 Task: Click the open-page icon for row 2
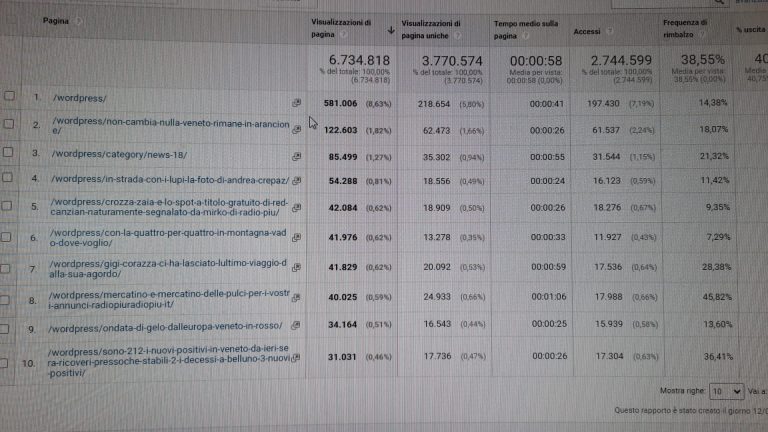coord(296,129)
